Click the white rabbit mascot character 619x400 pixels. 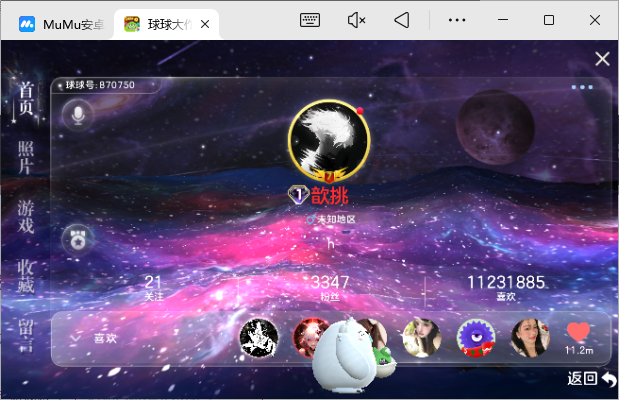[347, 355]
